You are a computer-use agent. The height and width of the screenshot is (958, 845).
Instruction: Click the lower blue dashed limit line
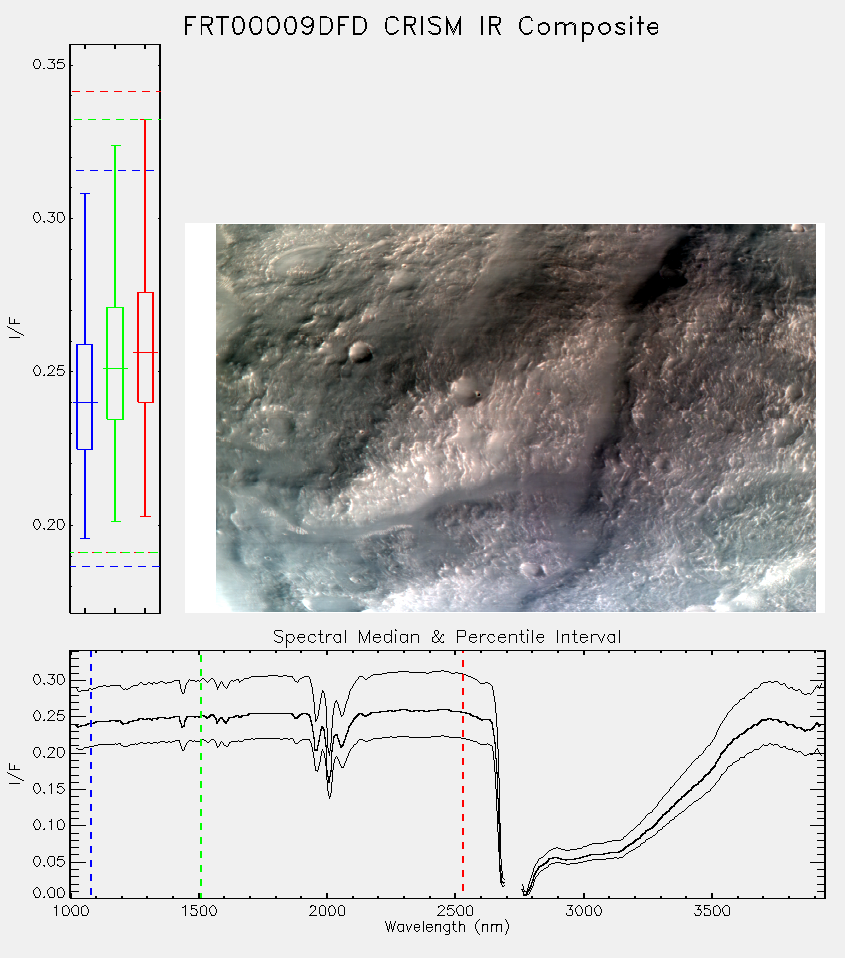pyautogui.click(x=115, y=566)
